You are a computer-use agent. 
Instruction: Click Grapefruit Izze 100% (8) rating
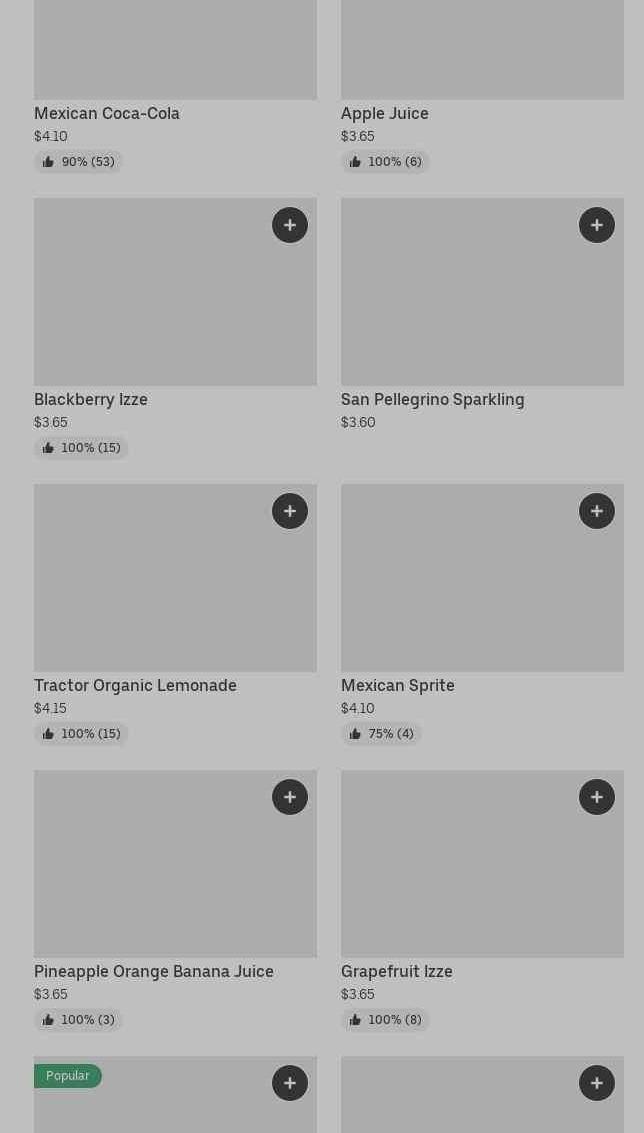pyautogui.click(x=385, y=1020)
